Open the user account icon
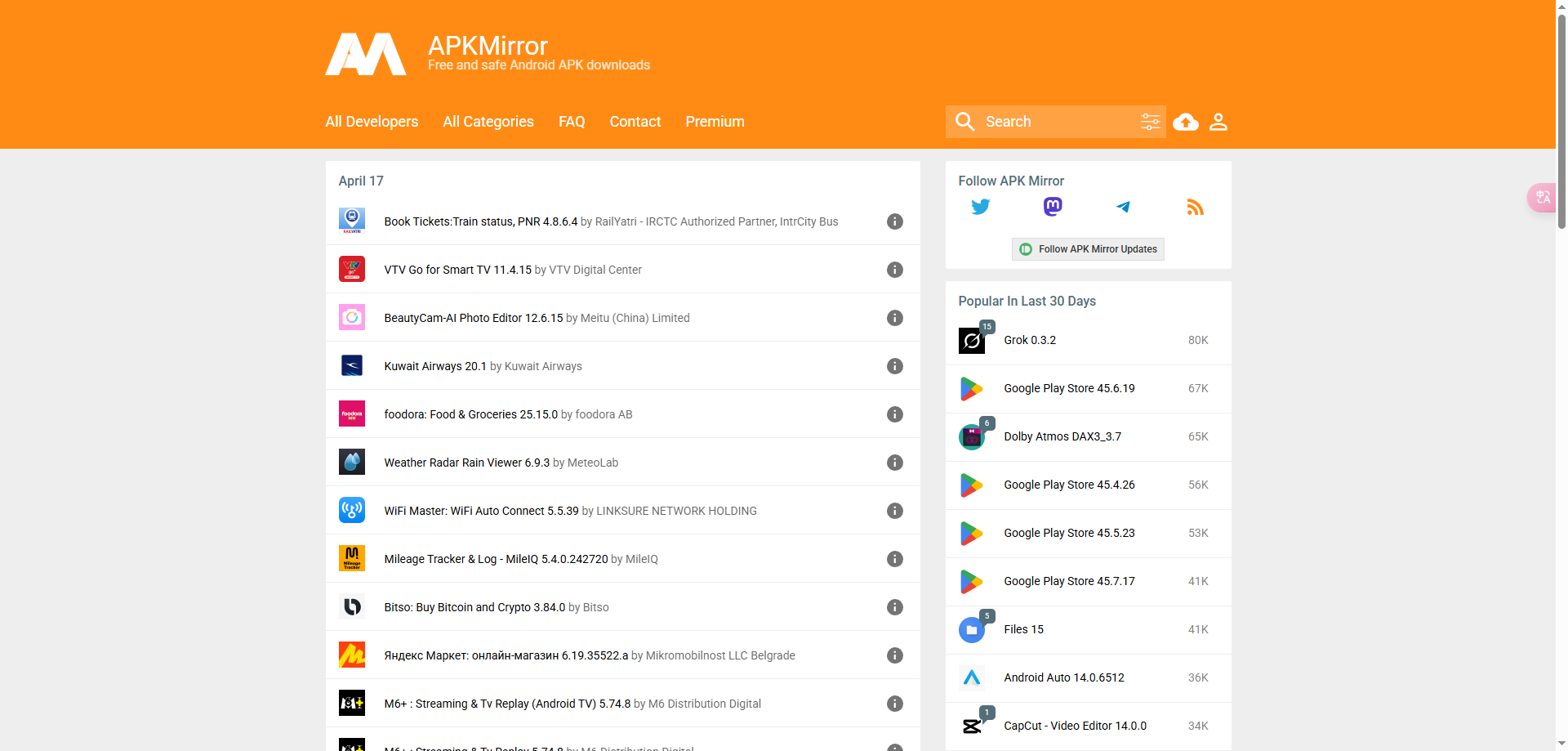The width and height of the screenshot is (1568, 751). click(1218, 122)
